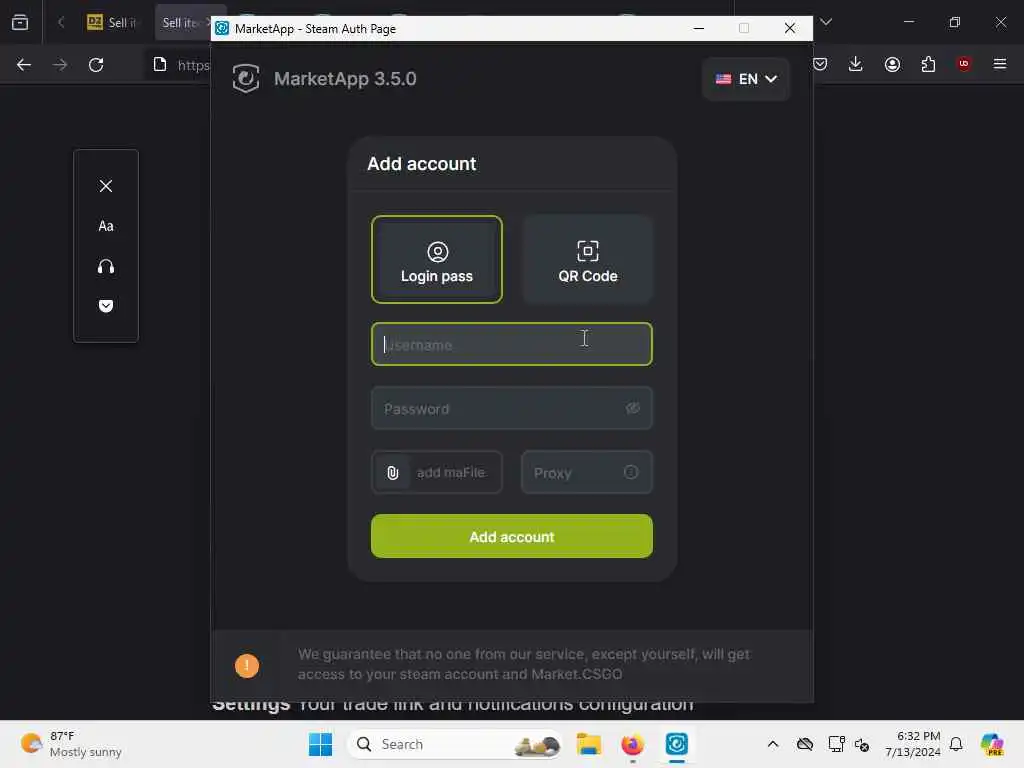
Task: Open Firefox hamburger menu
Action: click(x=1000, y=64)
